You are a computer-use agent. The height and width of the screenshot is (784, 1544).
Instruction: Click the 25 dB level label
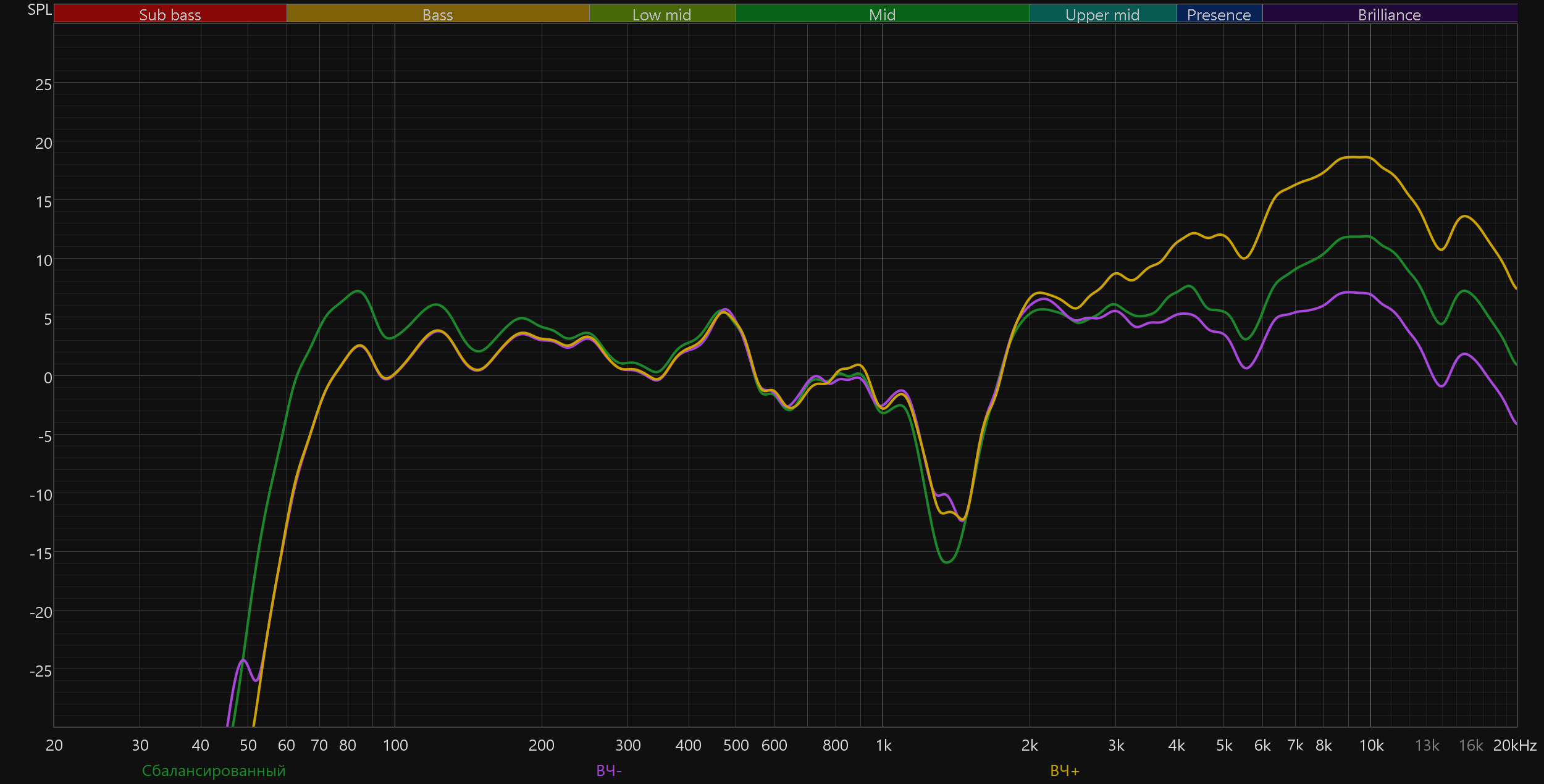coord(43,85)
